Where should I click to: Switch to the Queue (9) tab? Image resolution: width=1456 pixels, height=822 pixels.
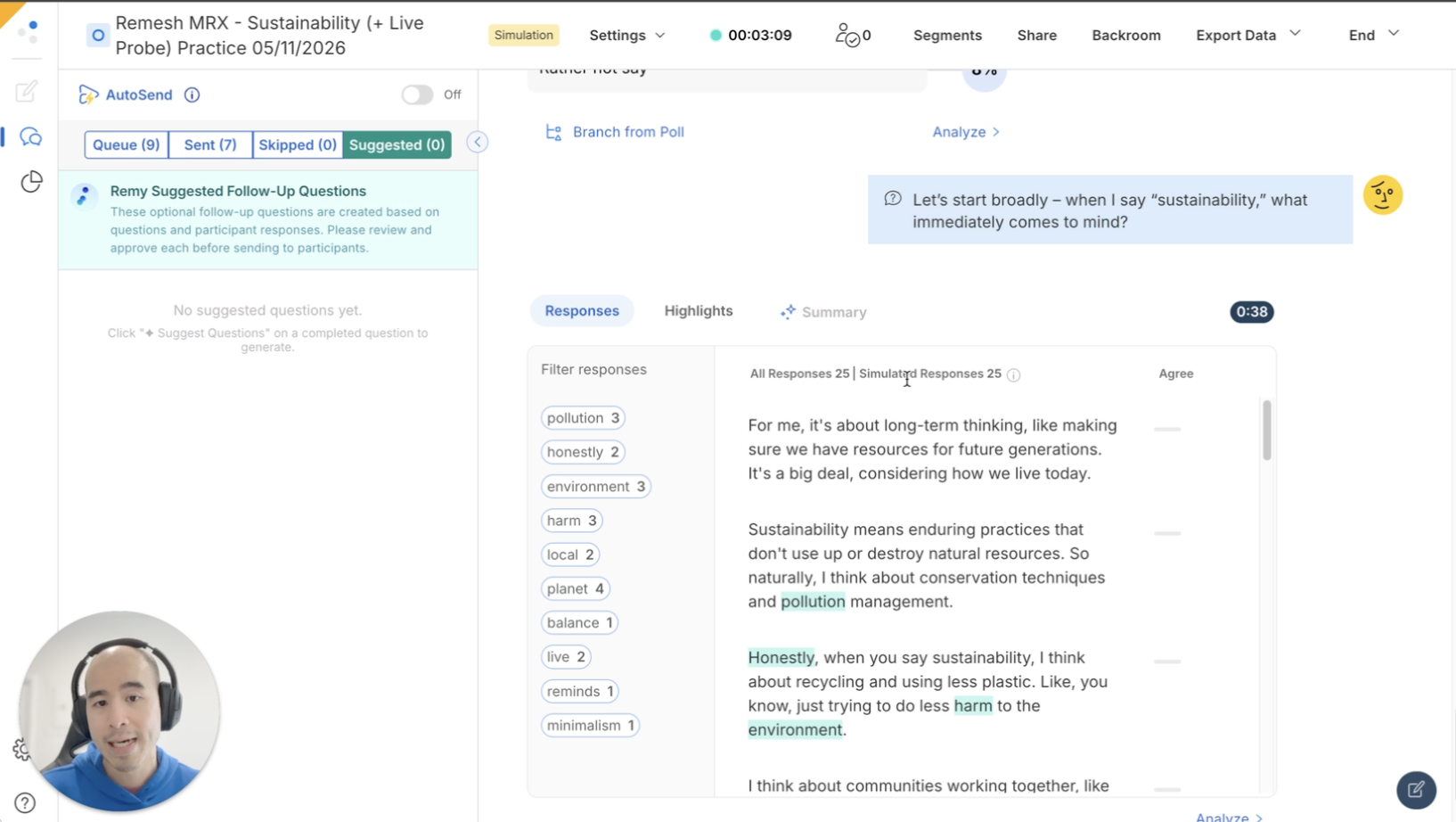[127, 144]
